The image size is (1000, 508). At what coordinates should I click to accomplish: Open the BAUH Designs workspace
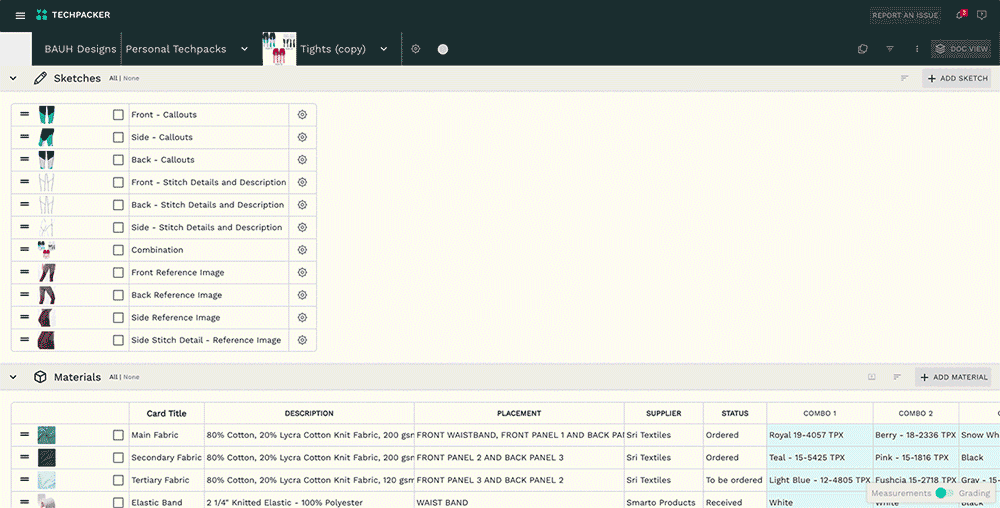click(80, 49)
